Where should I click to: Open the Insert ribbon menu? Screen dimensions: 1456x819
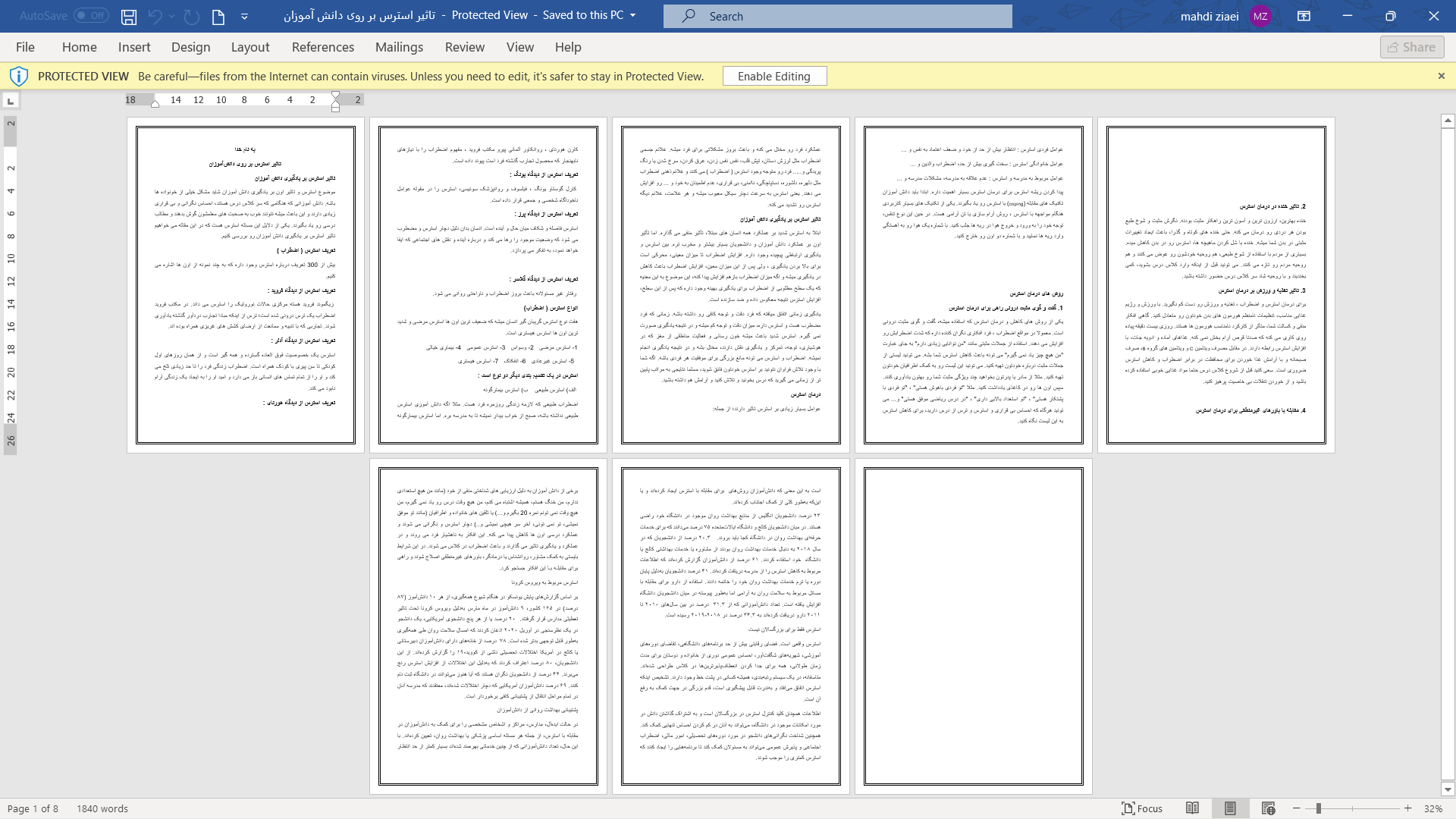(x=134, y=47)
